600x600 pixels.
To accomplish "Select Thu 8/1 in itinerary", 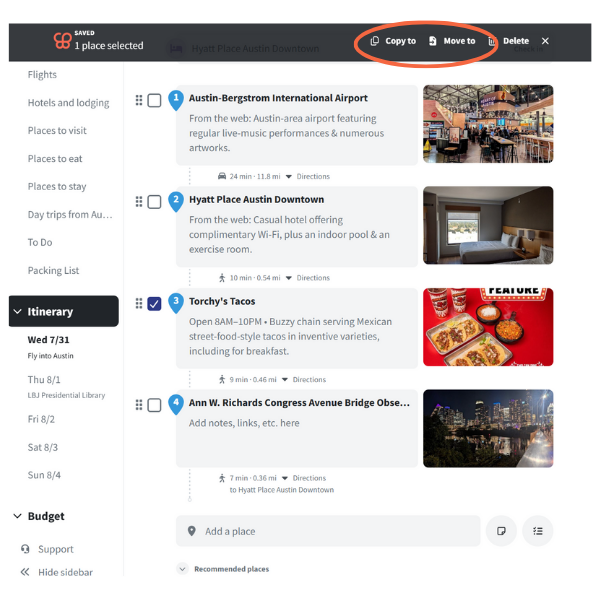I will coord(44,380).
